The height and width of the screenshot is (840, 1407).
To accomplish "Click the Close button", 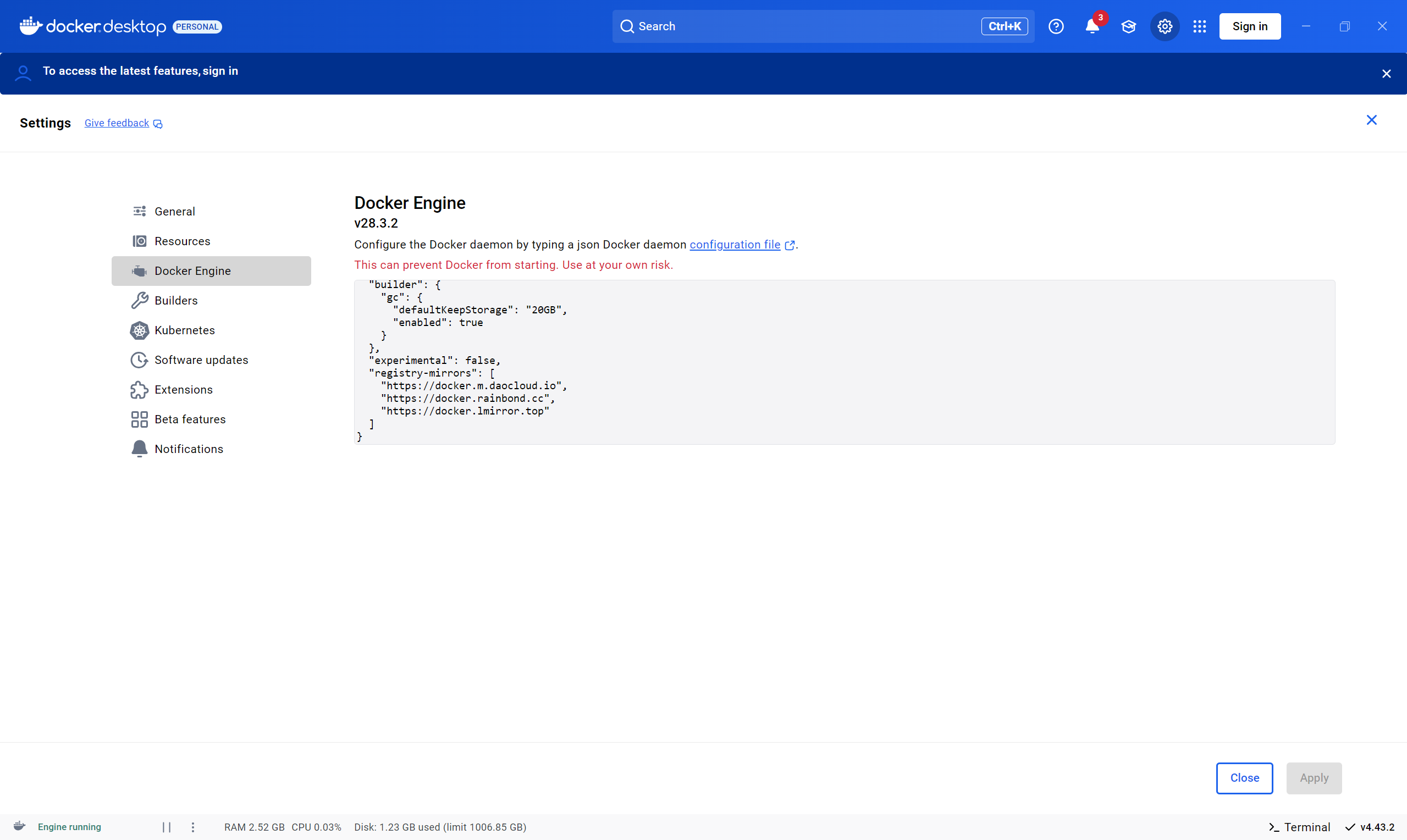I will (x=1244, y=778).
